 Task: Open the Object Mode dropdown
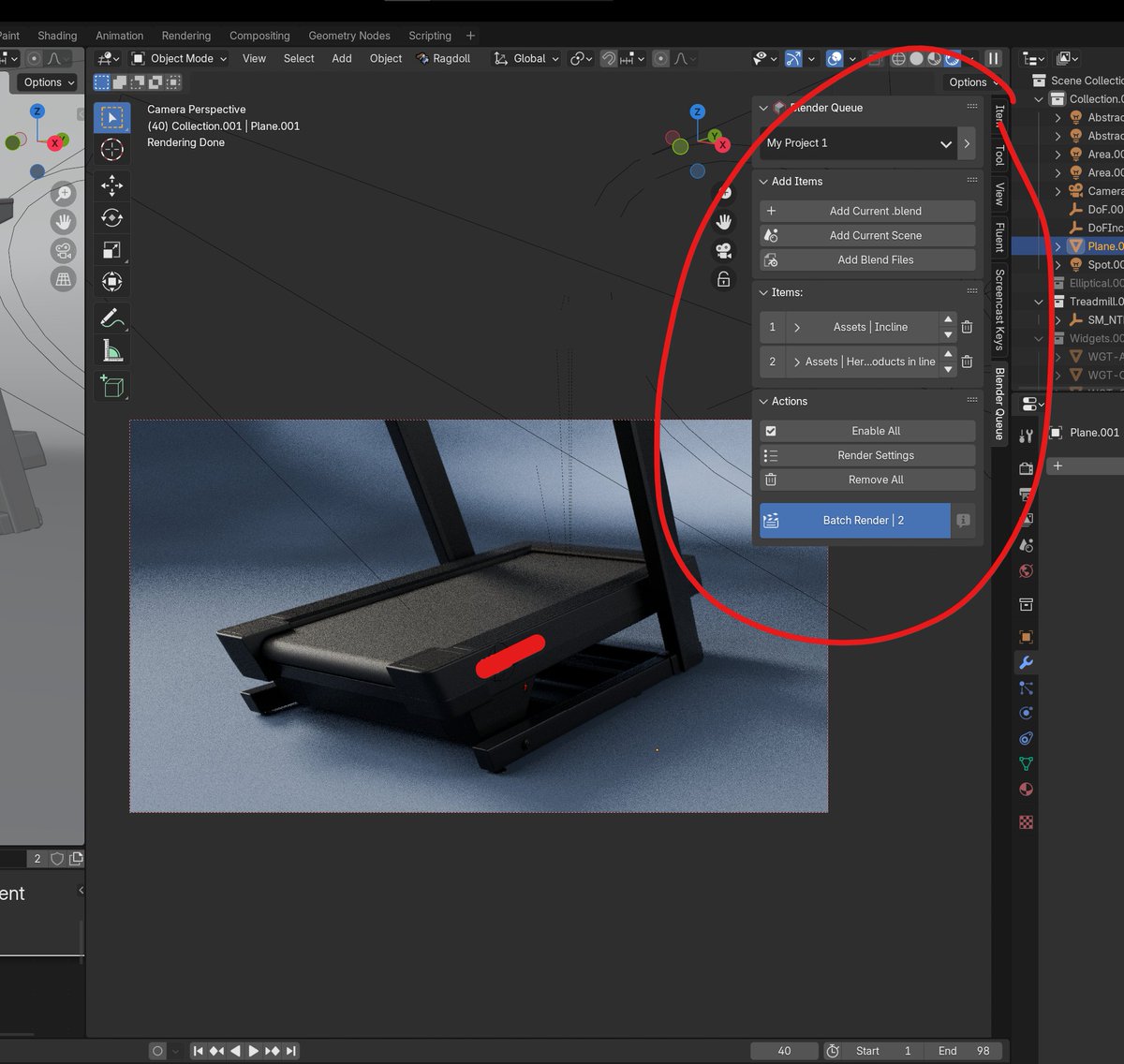click(x=180, y=58)
